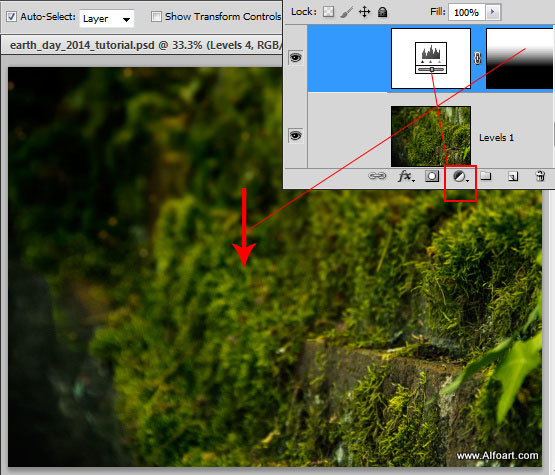Screen dimensions: 555x475
Task: Select the gradient layer mask thumbnail
Action: [x=520, y=58]
